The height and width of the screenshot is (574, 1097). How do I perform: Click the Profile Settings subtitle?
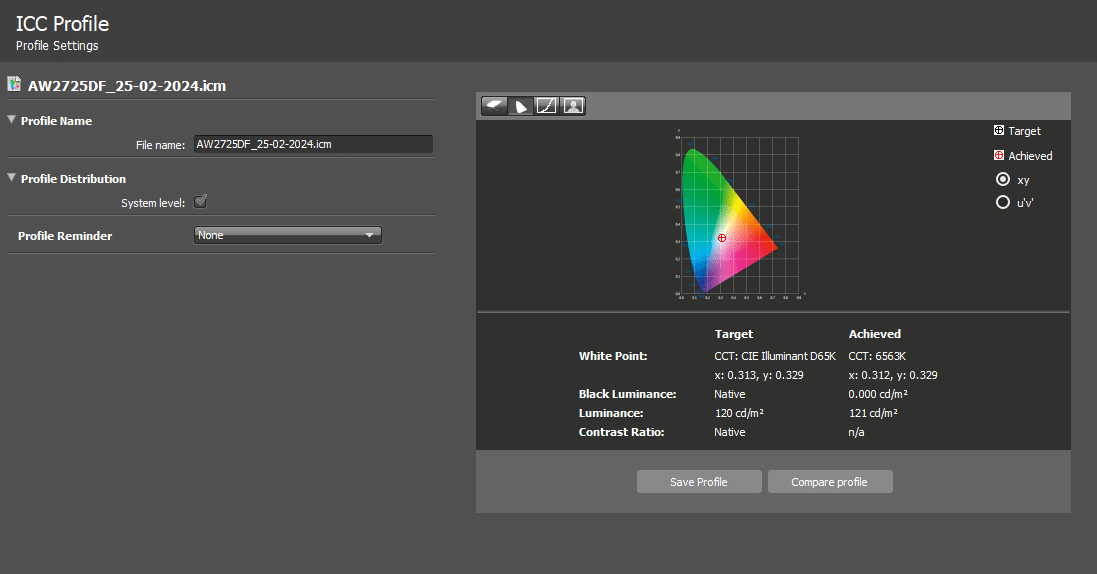coord(57,46)
